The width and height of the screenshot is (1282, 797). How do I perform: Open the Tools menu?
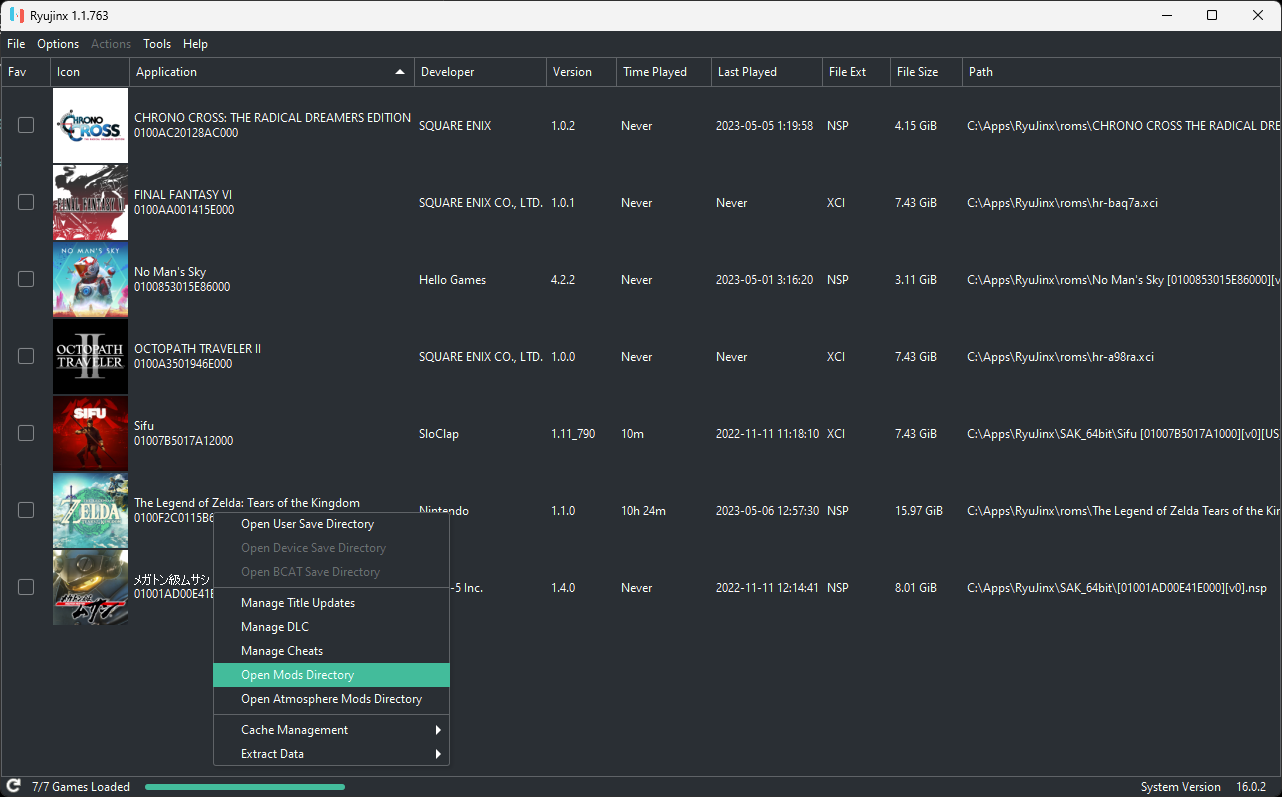pyautogui.click(x=157, y=44)
